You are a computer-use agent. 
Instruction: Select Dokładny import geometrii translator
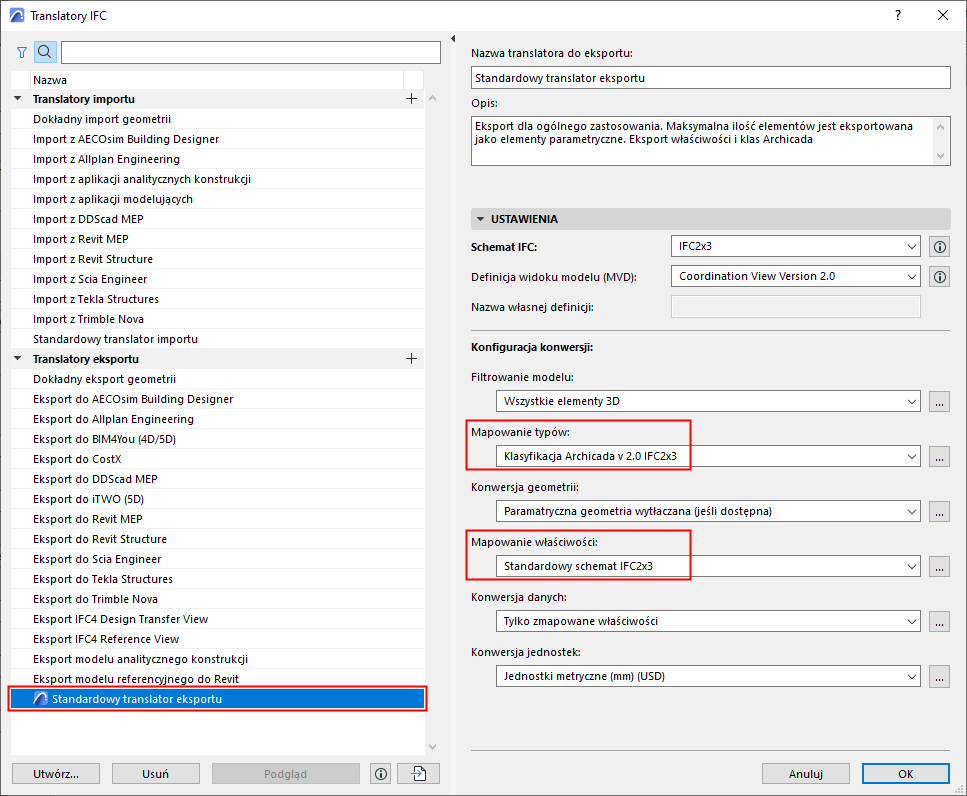click(218, 119)
